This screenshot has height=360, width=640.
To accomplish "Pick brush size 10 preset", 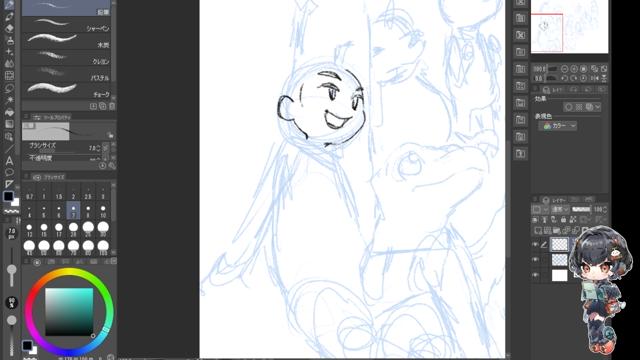I will click(103, 211).
